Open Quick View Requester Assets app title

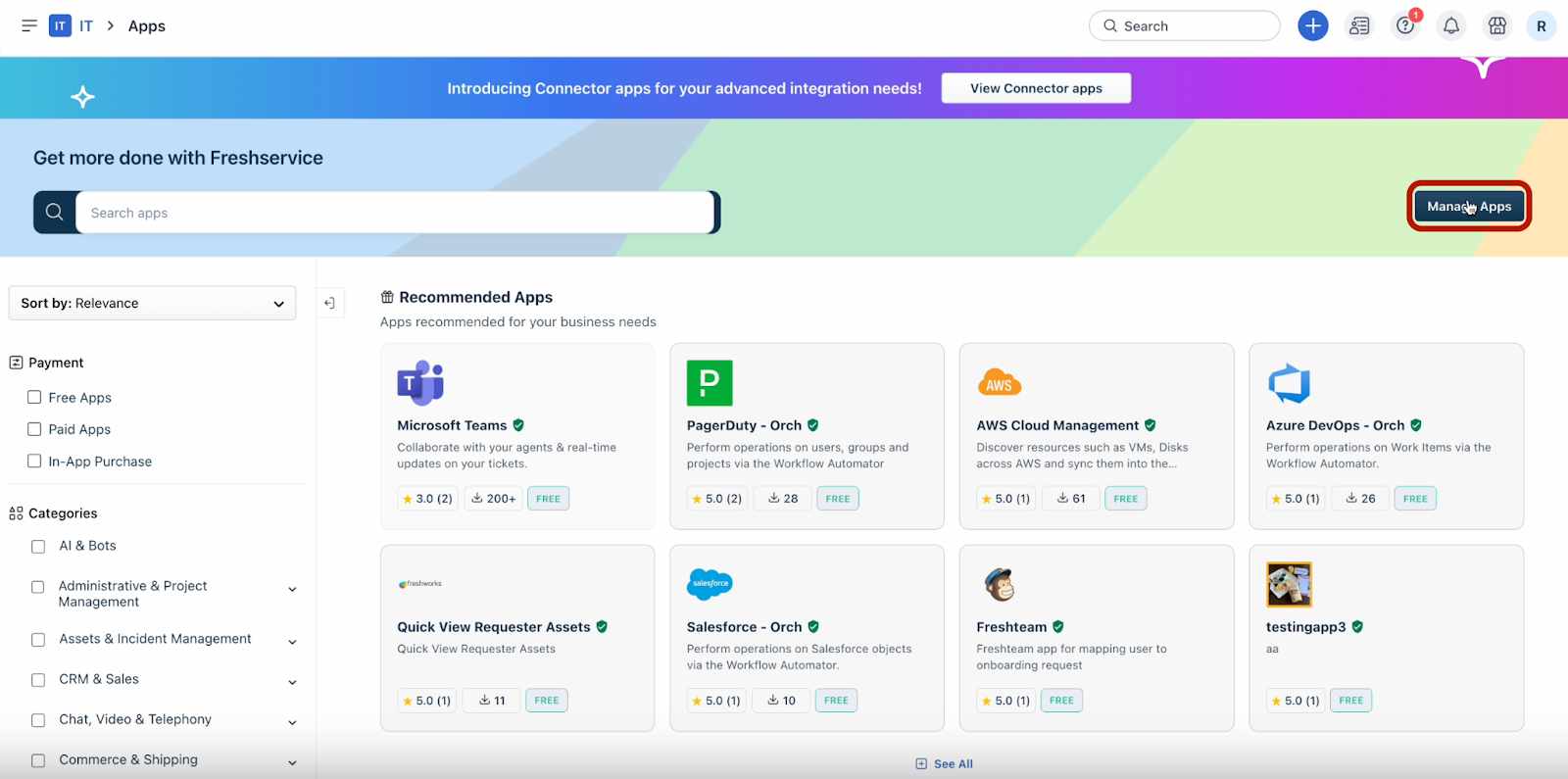pyautogui.click(x=494, y=627)
